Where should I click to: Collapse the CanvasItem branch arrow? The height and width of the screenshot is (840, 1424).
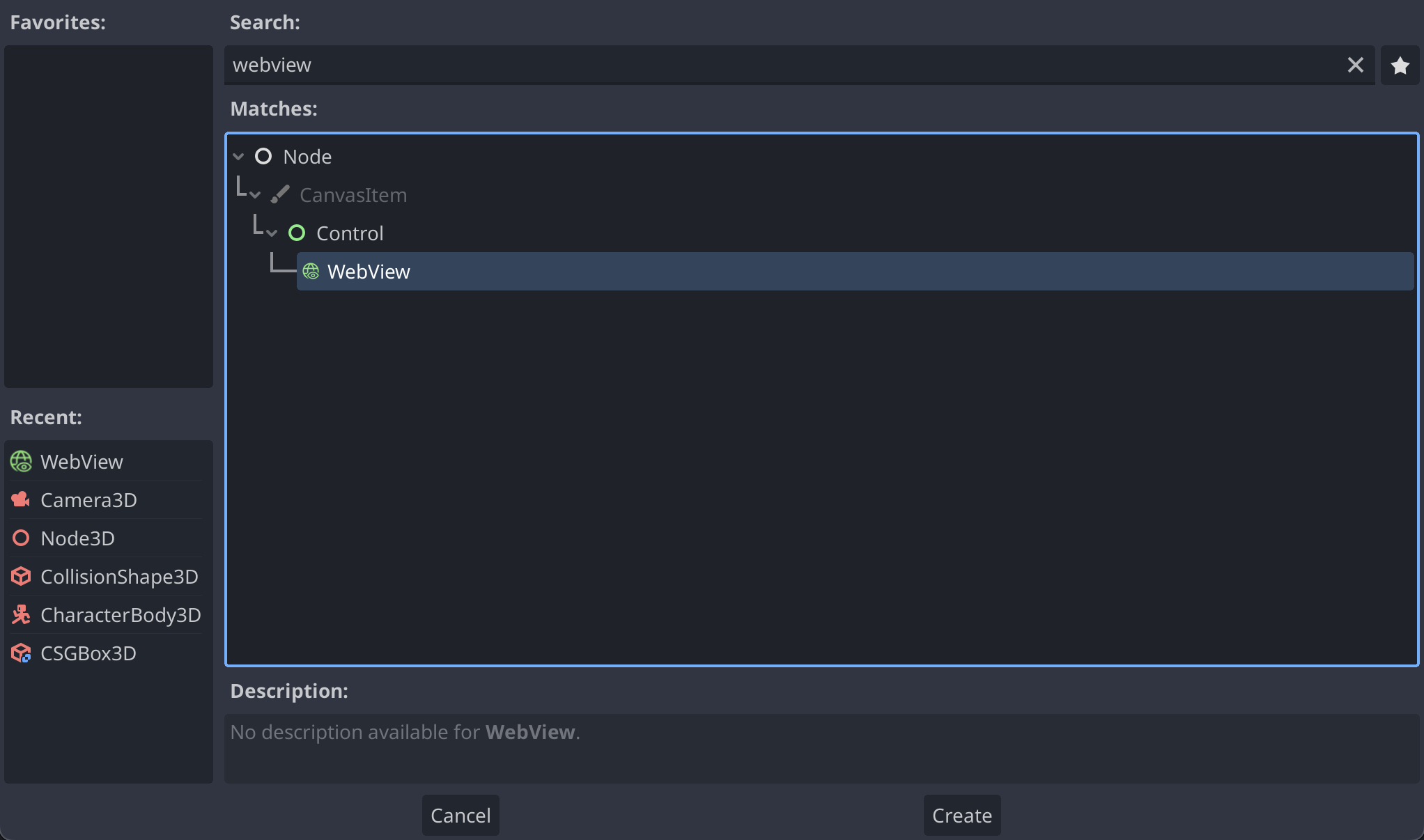click(255, 195)
